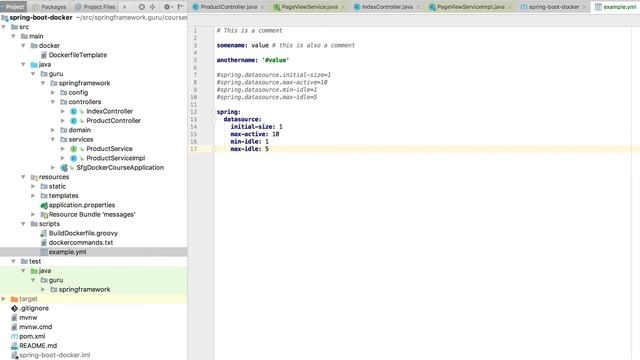Close the PageViewServiceImpl.java tab
The image size is (640, 360).
click(x=510, y=7)
